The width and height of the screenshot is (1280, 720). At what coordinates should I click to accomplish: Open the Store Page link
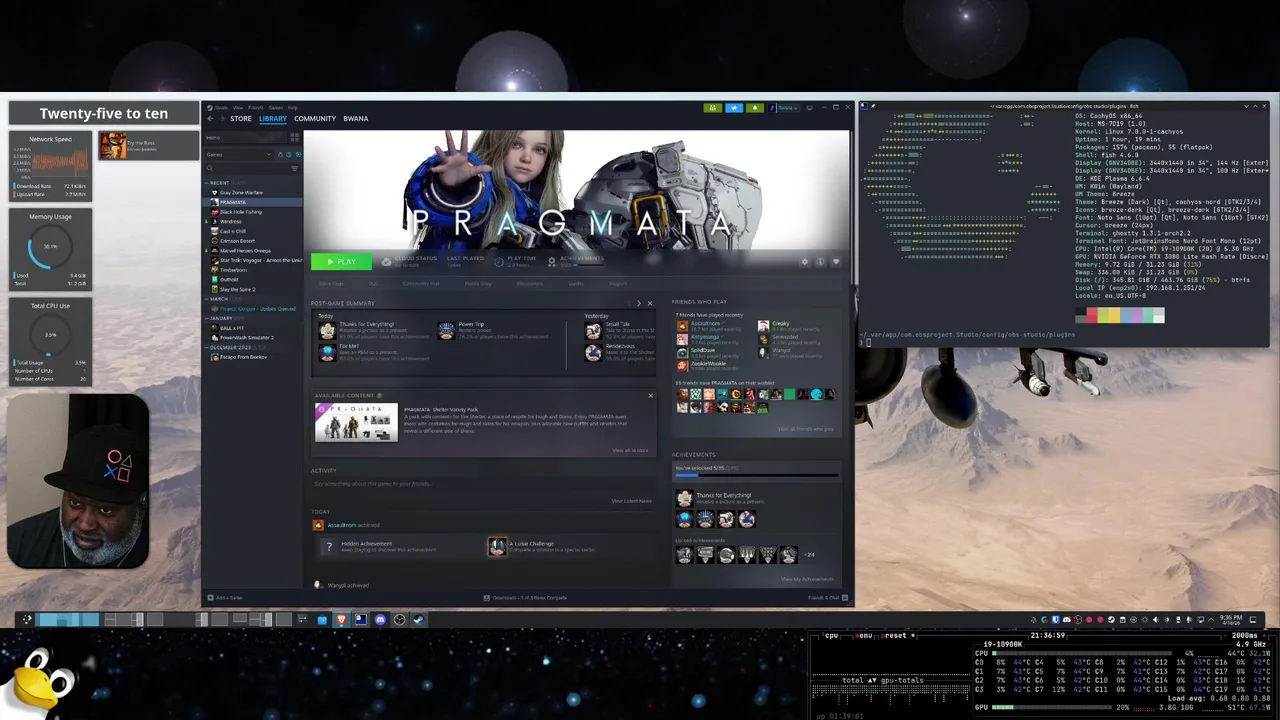click(x=332, y=284)
